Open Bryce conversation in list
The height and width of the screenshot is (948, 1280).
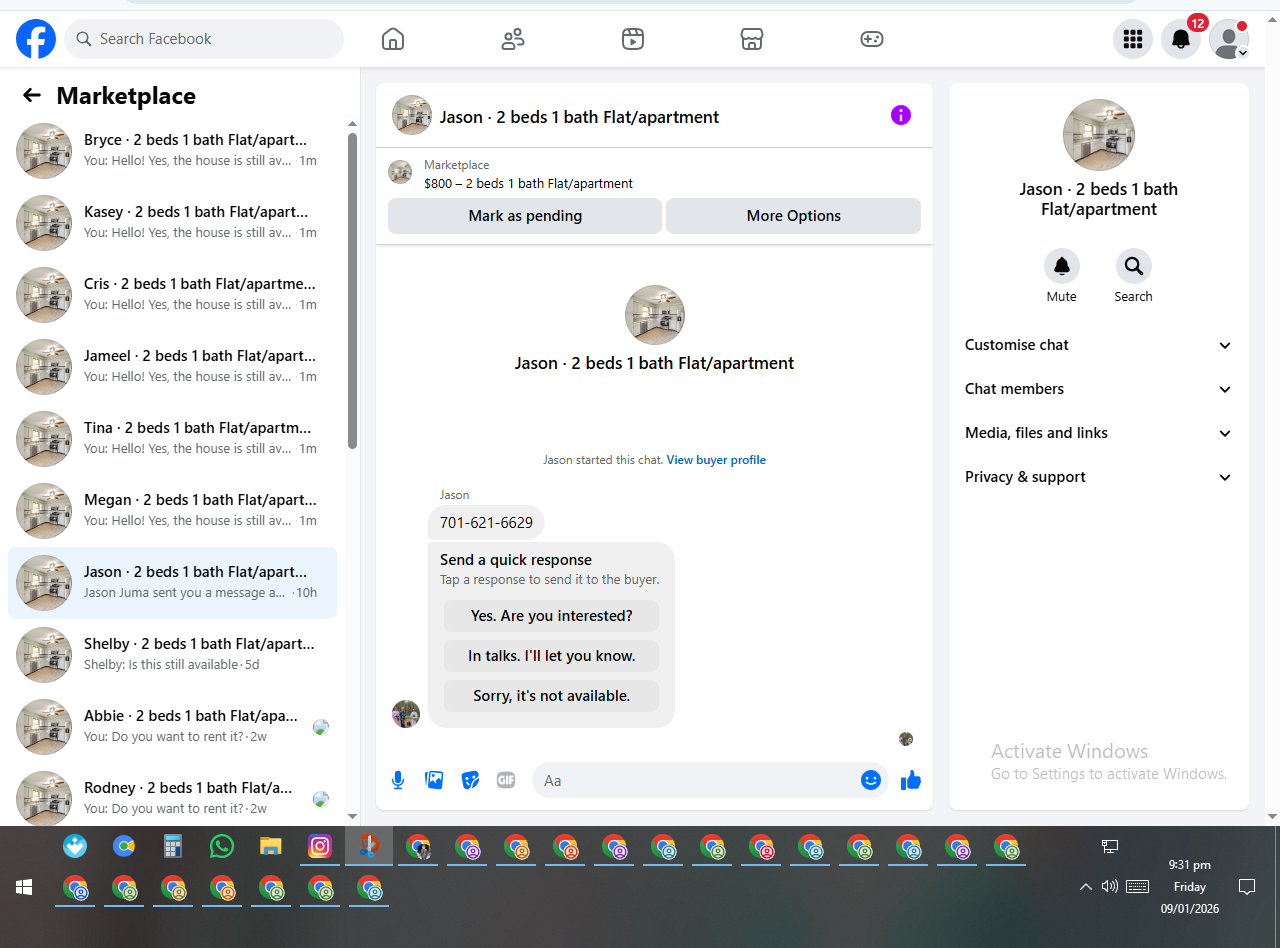(x=172, y=151)
